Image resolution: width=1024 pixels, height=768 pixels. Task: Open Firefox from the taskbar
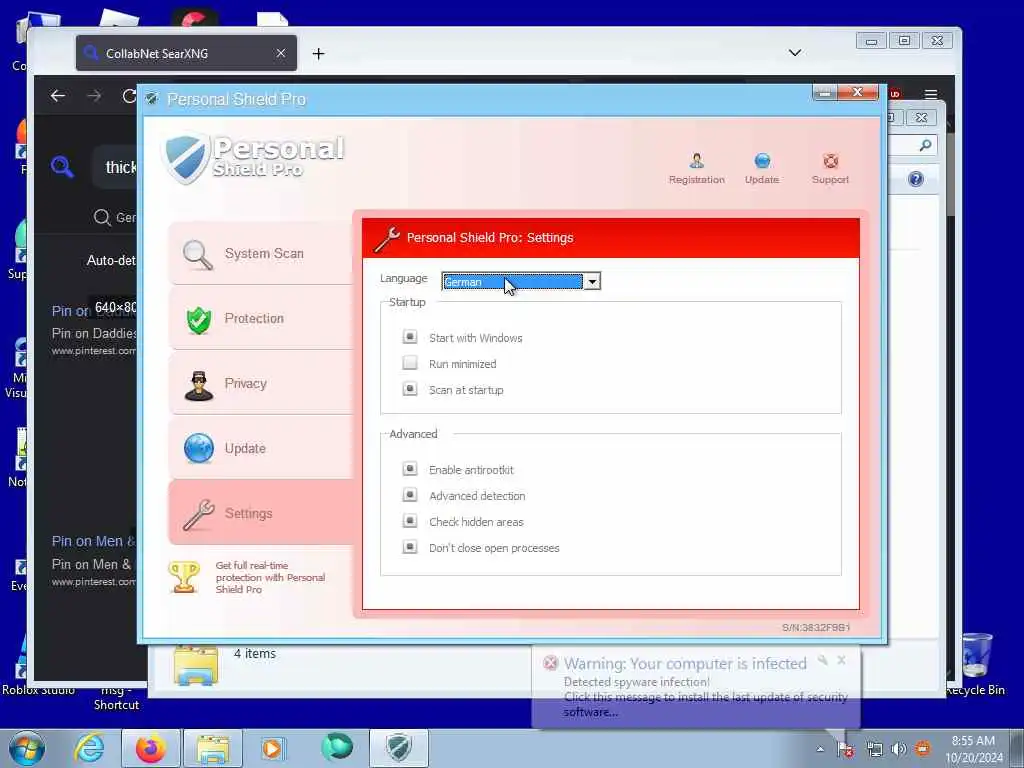click(x=150, y=748)
